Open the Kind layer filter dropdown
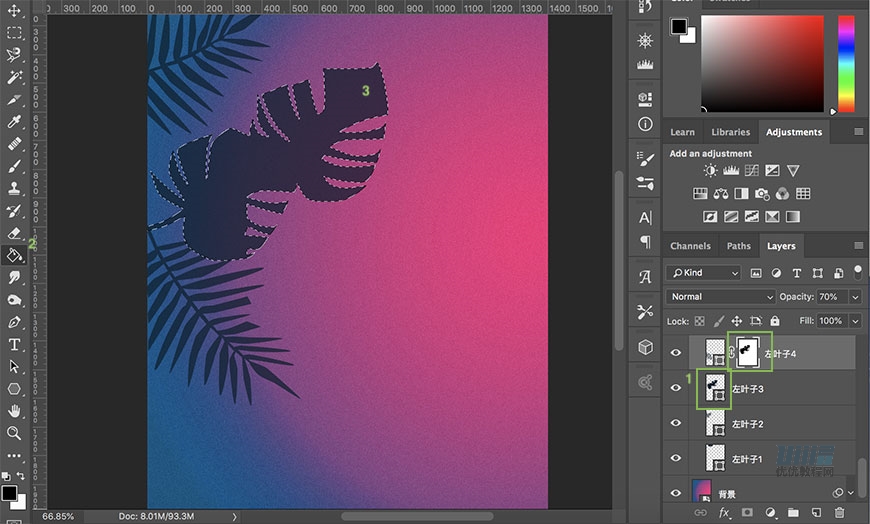This screenshot has height=524, width=870. (x=704, y=273)
